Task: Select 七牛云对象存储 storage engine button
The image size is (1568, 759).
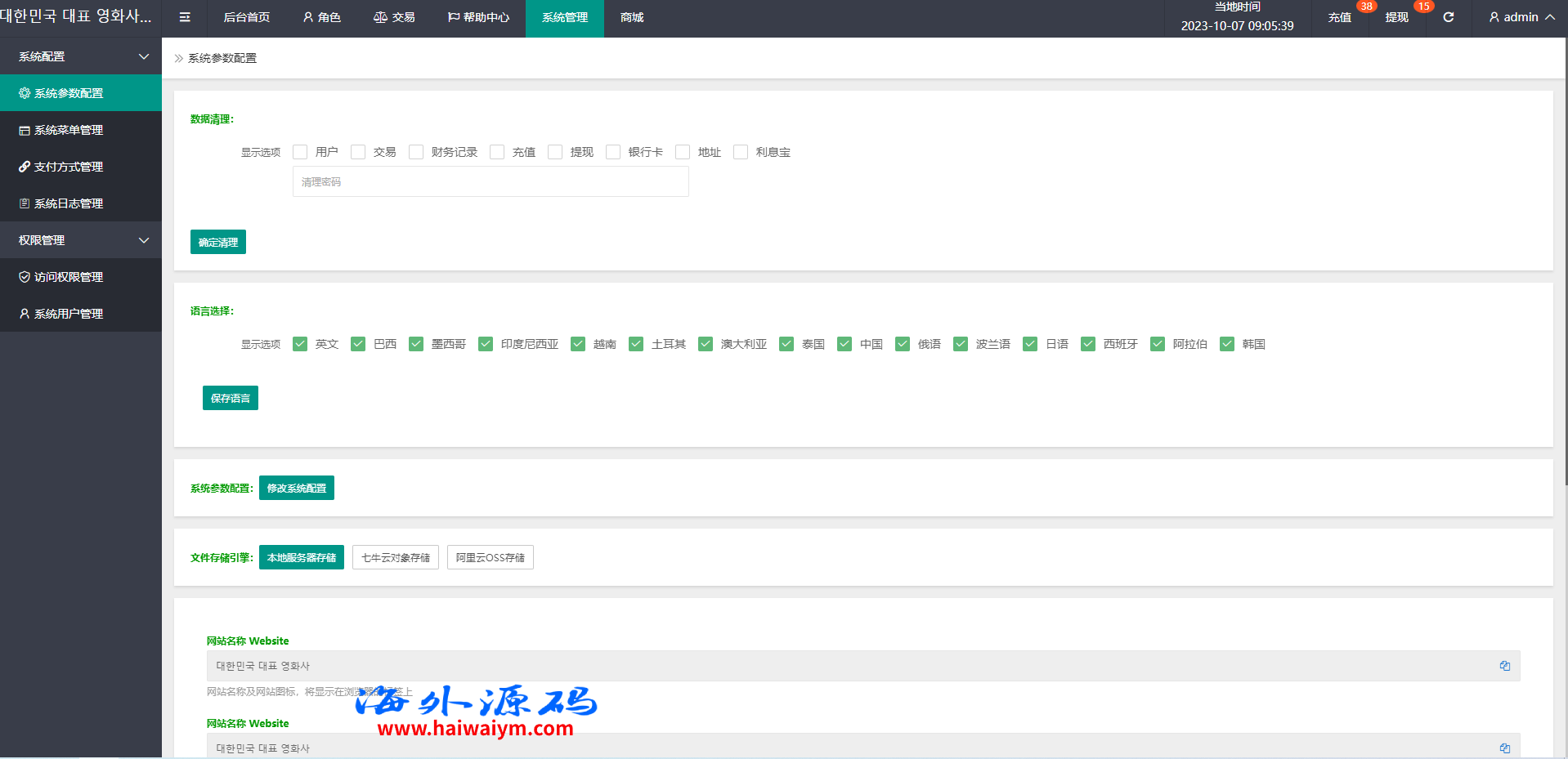Action: [x=396, y=557]
